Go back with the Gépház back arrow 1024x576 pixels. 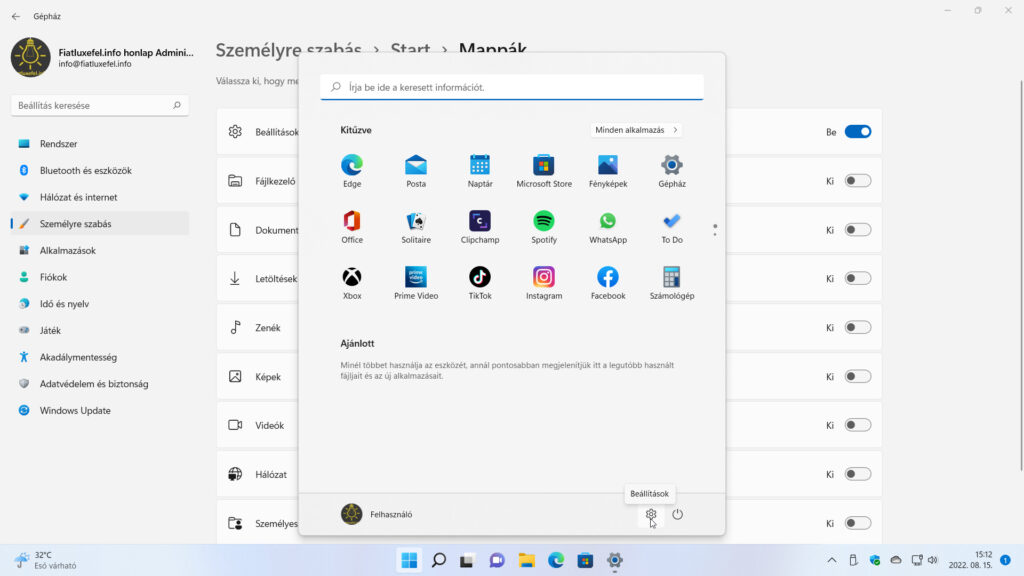click(x=16, y=16)
